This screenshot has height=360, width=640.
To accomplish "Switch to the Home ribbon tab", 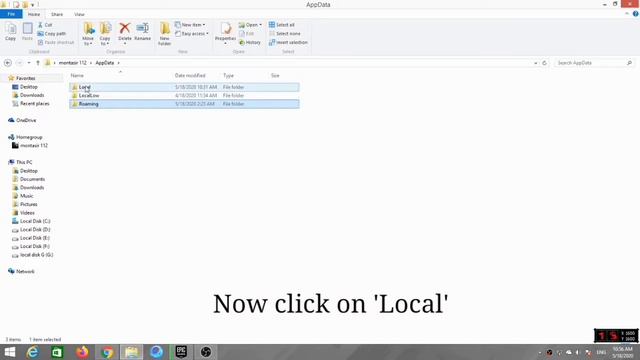I will 34,14.
